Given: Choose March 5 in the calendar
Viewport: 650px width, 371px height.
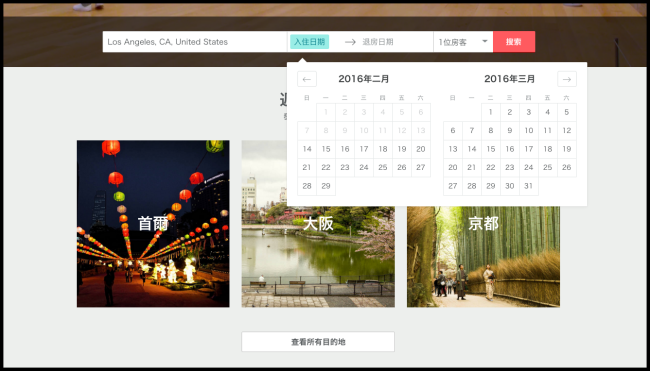Looking at the screenshot, I should [567, 112].
